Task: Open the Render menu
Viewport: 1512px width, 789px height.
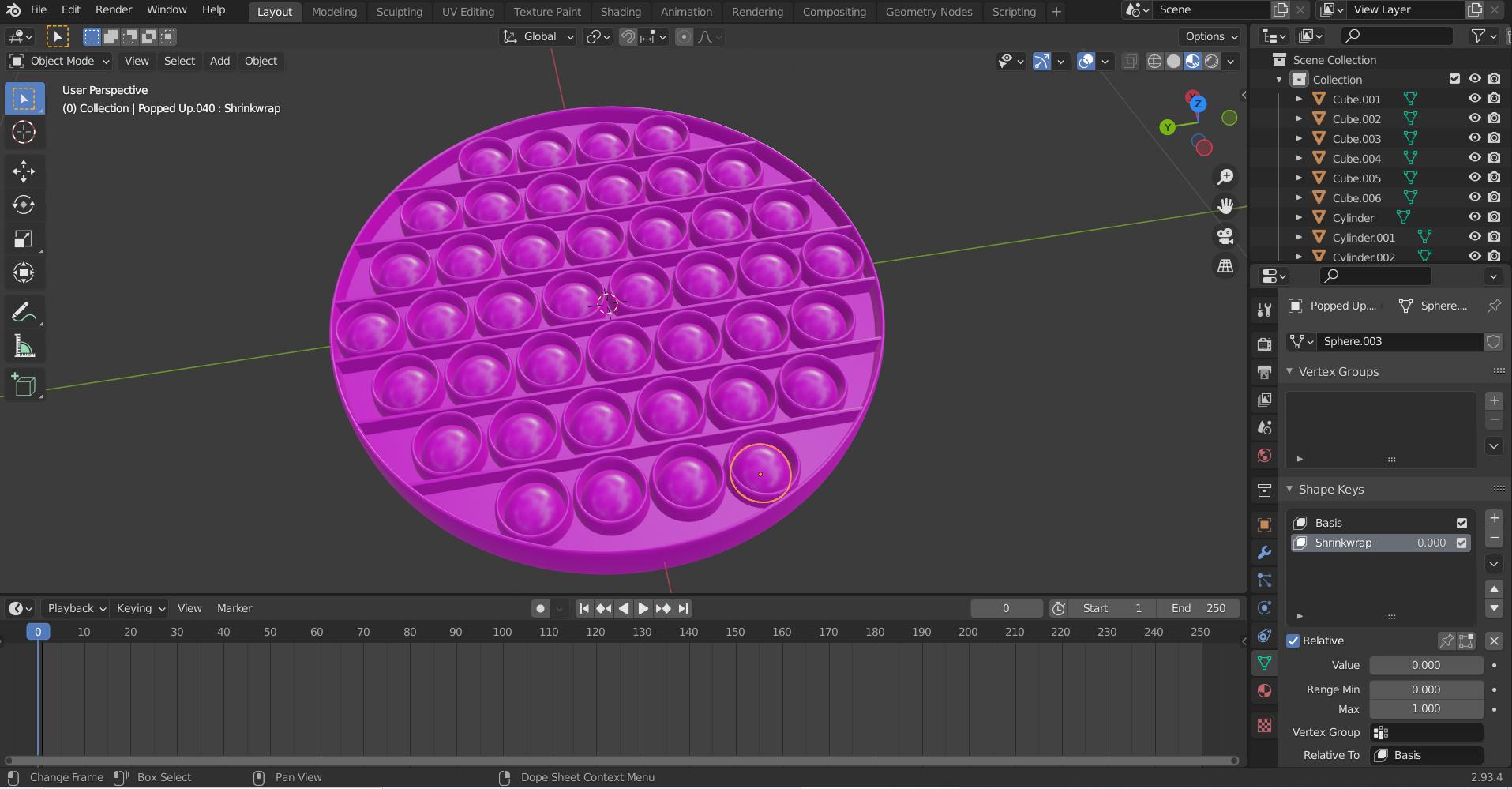Action: [114, 9]
